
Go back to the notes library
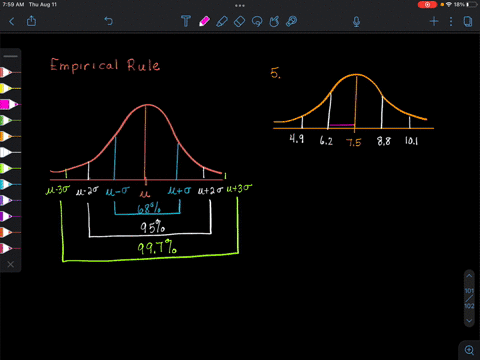(12, 22)
